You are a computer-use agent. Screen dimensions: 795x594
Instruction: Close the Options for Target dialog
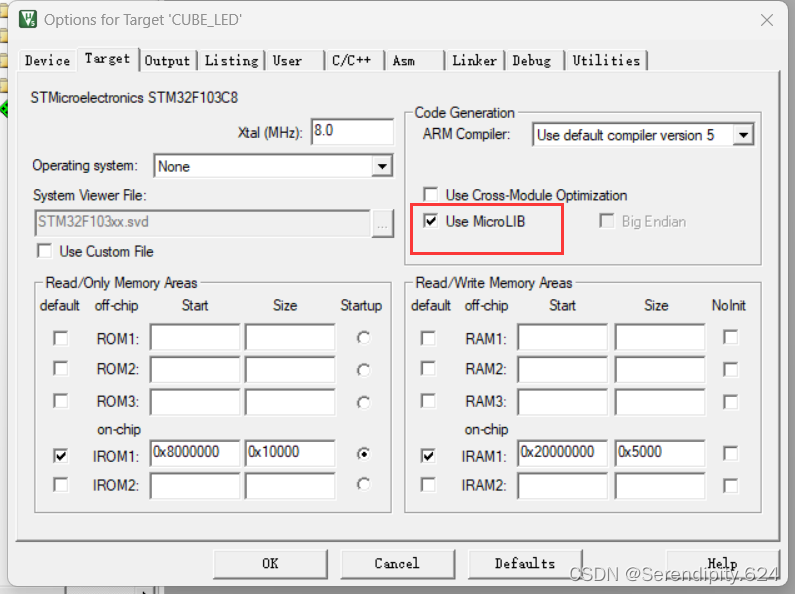click(767, 20)
